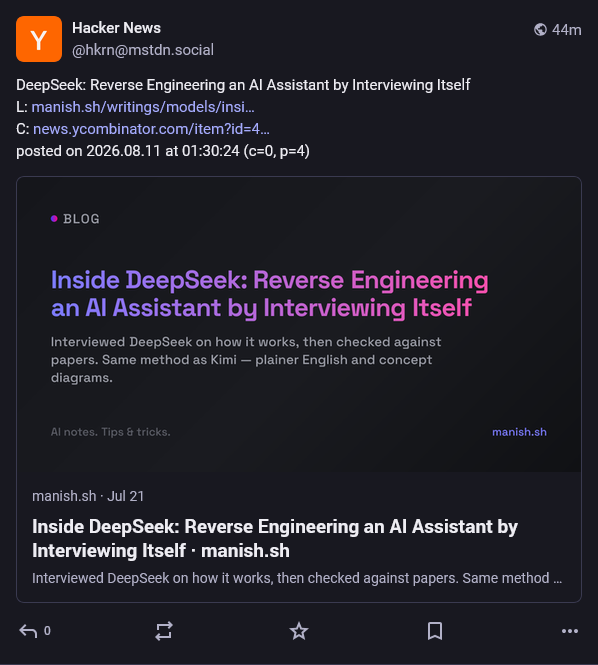Open the 44m post timestamp
Viewport: 598px width, 665px height.
click(567, 30)
